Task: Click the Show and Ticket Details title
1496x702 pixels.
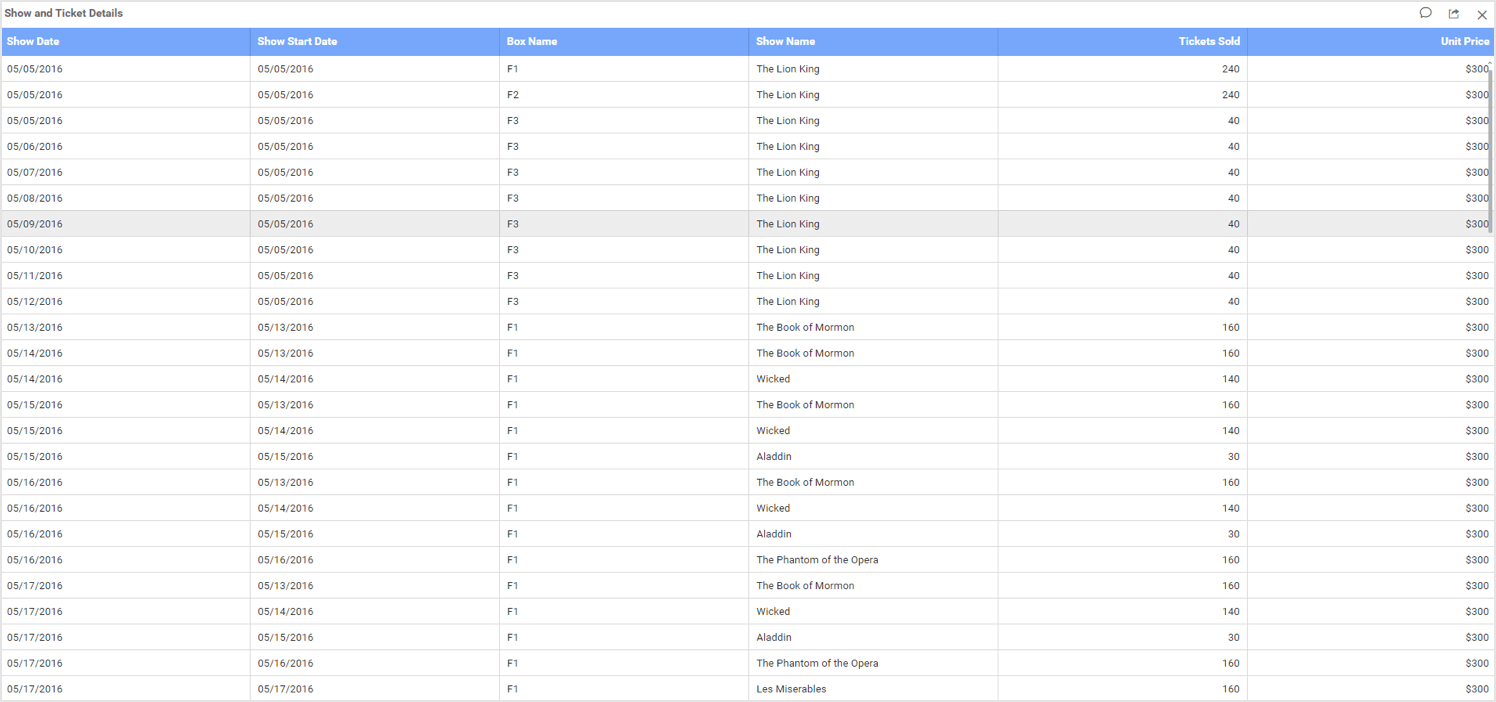Action: pos(64,13)
